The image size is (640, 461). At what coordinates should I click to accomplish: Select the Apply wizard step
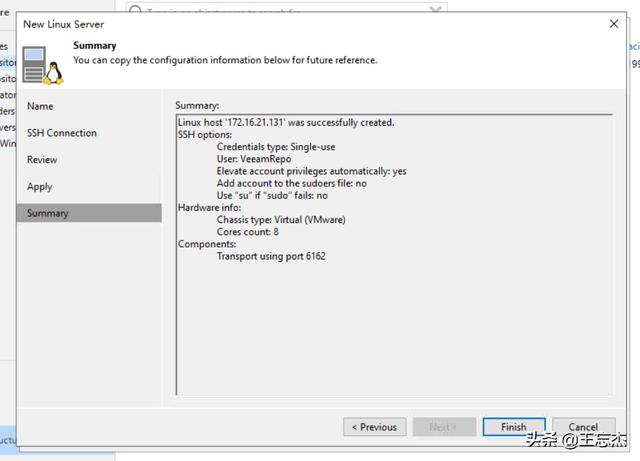click(40, 187)
